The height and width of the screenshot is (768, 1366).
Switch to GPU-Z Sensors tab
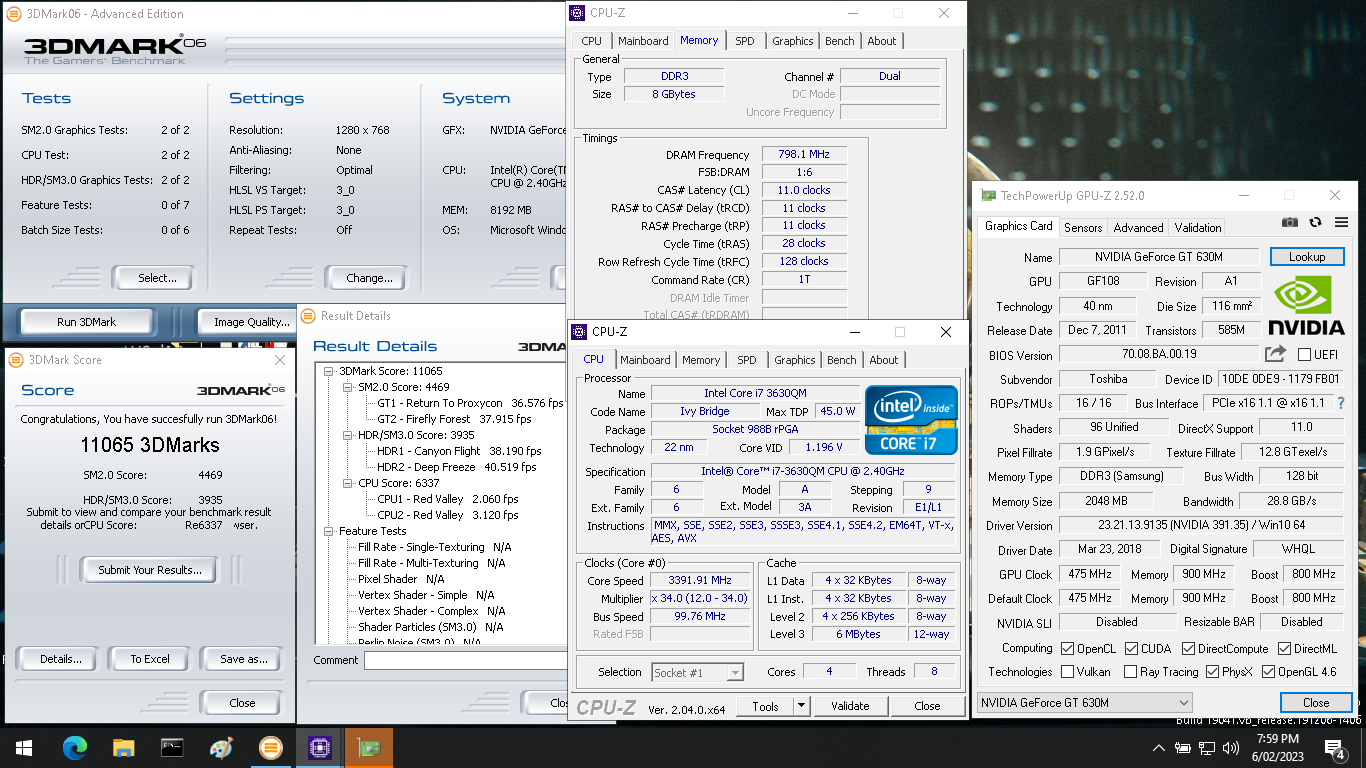click(x=1083, y=227)
